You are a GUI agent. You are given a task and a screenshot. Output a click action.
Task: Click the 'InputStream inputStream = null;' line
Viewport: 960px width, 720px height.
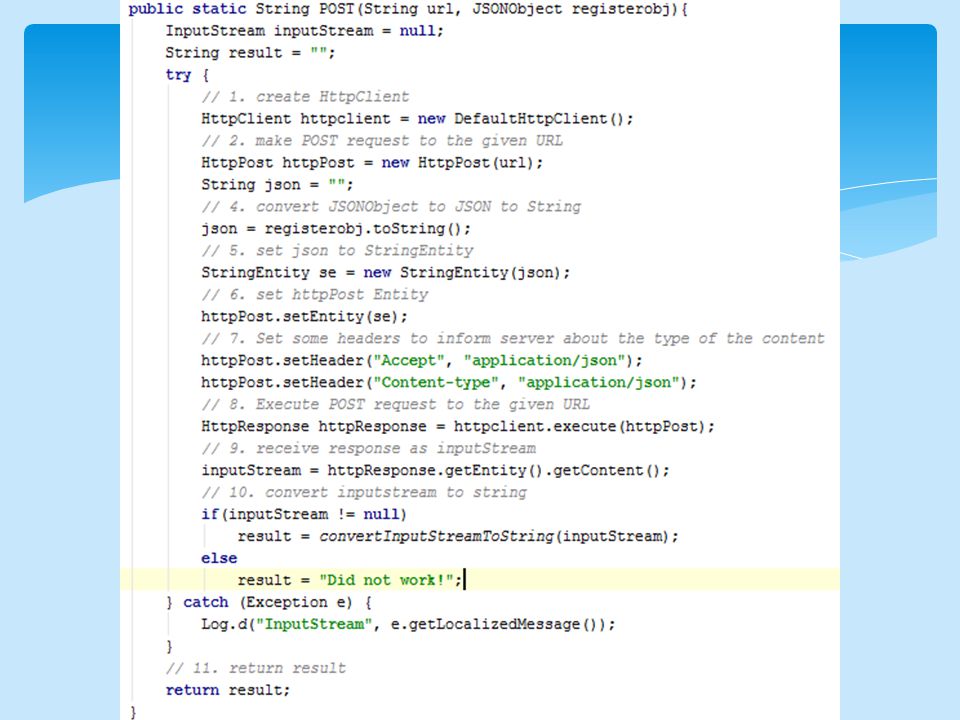click(x=304, y=31)
